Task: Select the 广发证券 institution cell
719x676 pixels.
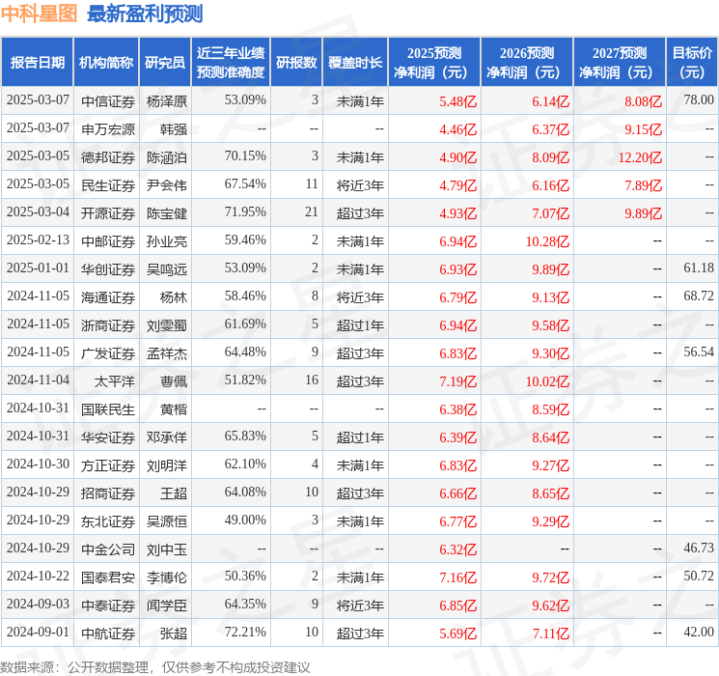Action: point(108,353)
